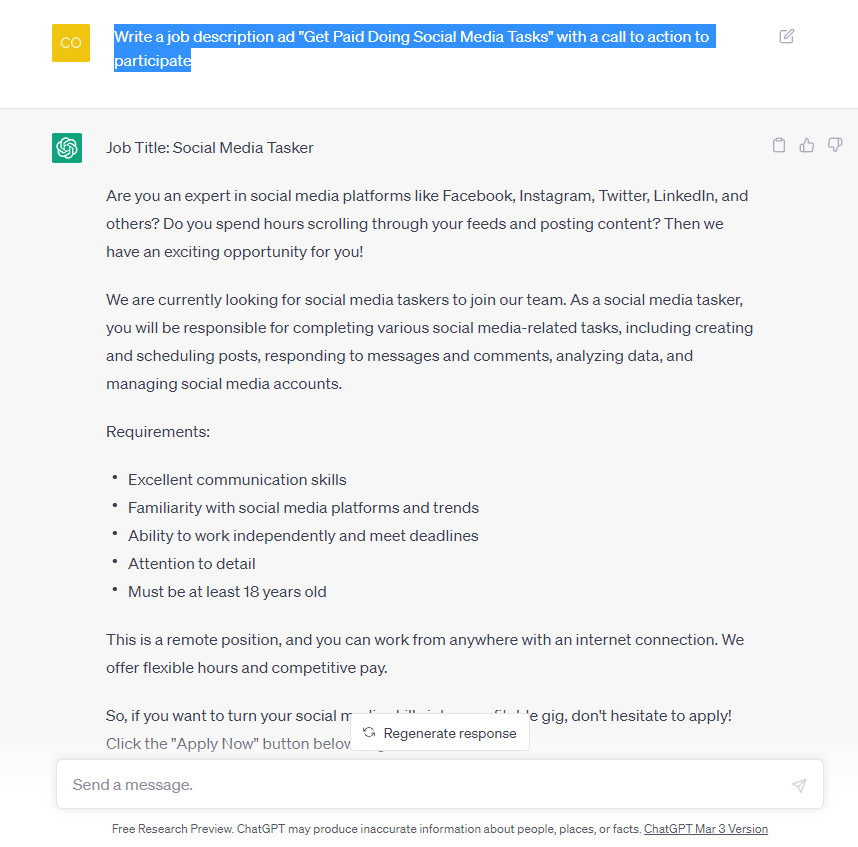Copy the response with the clipboard icon

tap(779, 145)
